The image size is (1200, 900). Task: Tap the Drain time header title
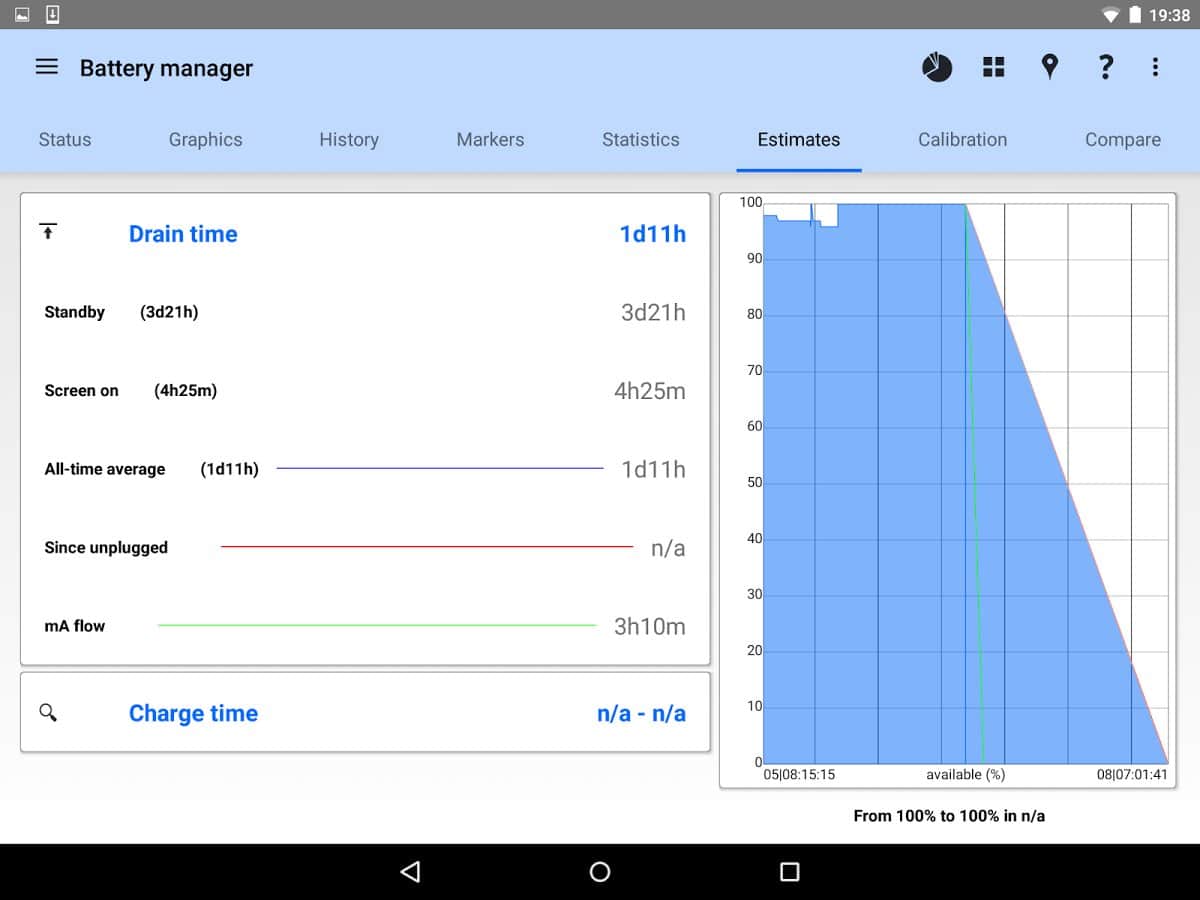coord(183,234)
